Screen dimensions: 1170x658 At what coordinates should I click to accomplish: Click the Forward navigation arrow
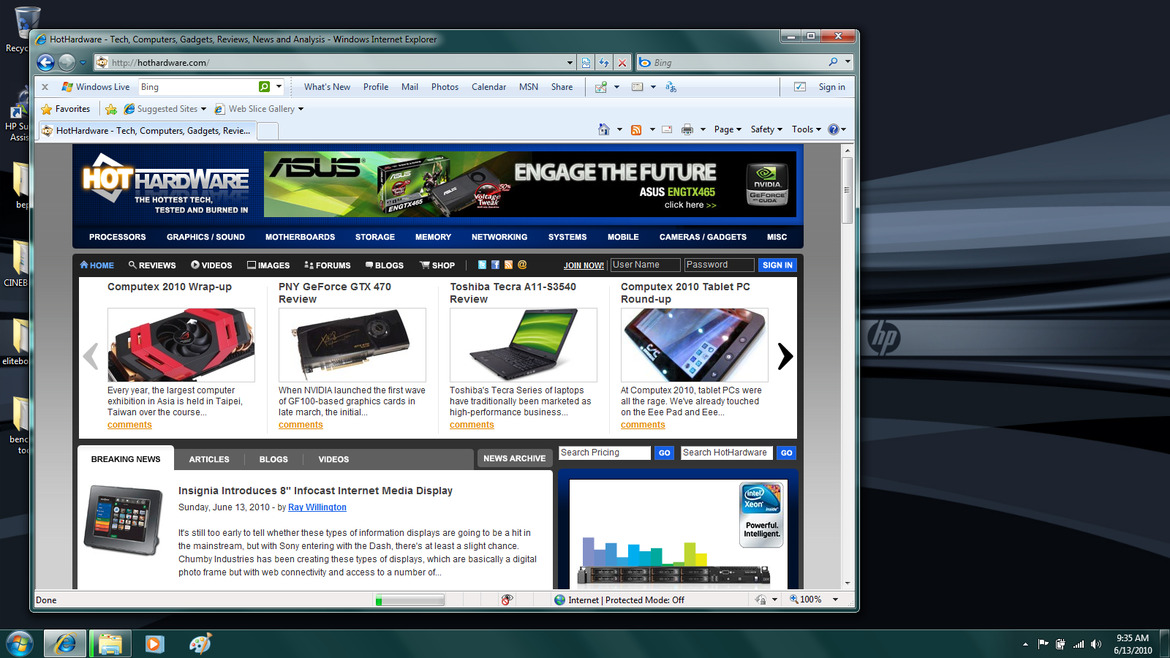click(x=67, y=63)
